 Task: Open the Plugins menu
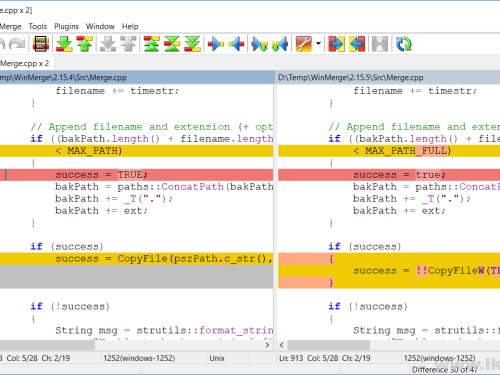coord(66,26)
